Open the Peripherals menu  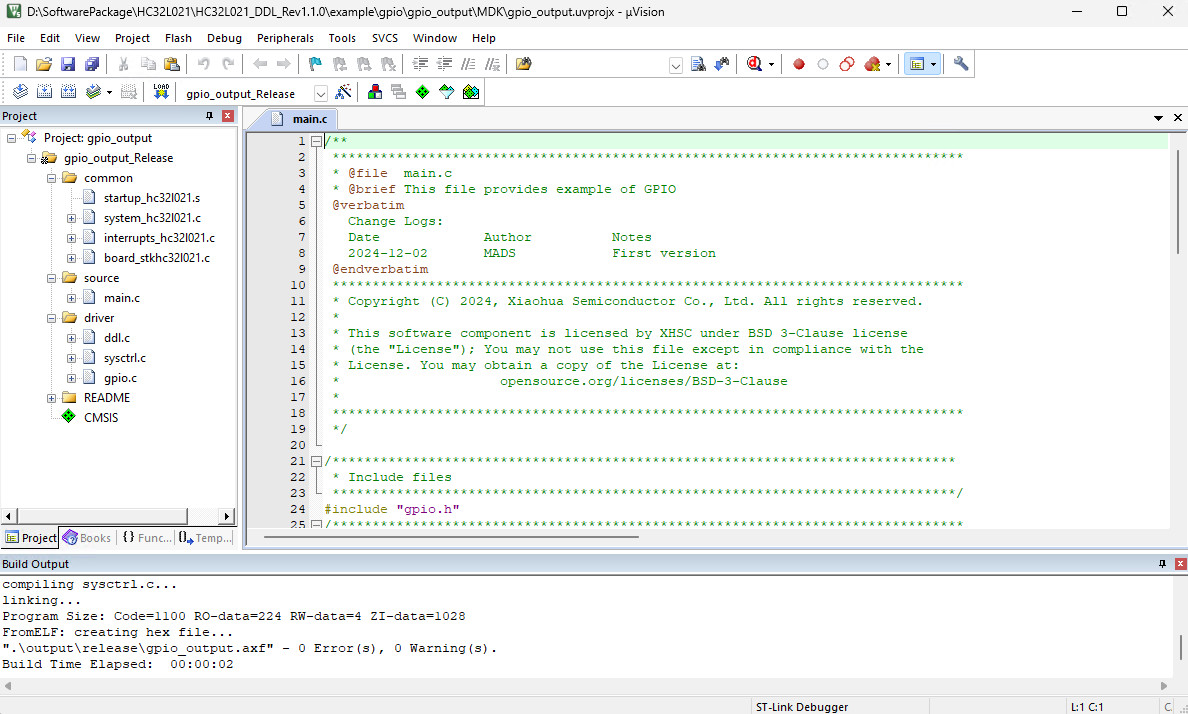tap(285, 38)
